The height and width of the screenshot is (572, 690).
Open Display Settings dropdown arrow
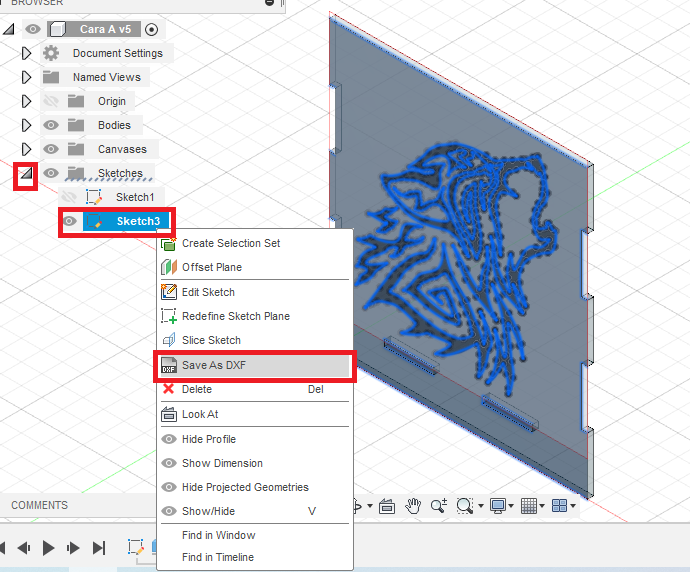coord(511,506)
